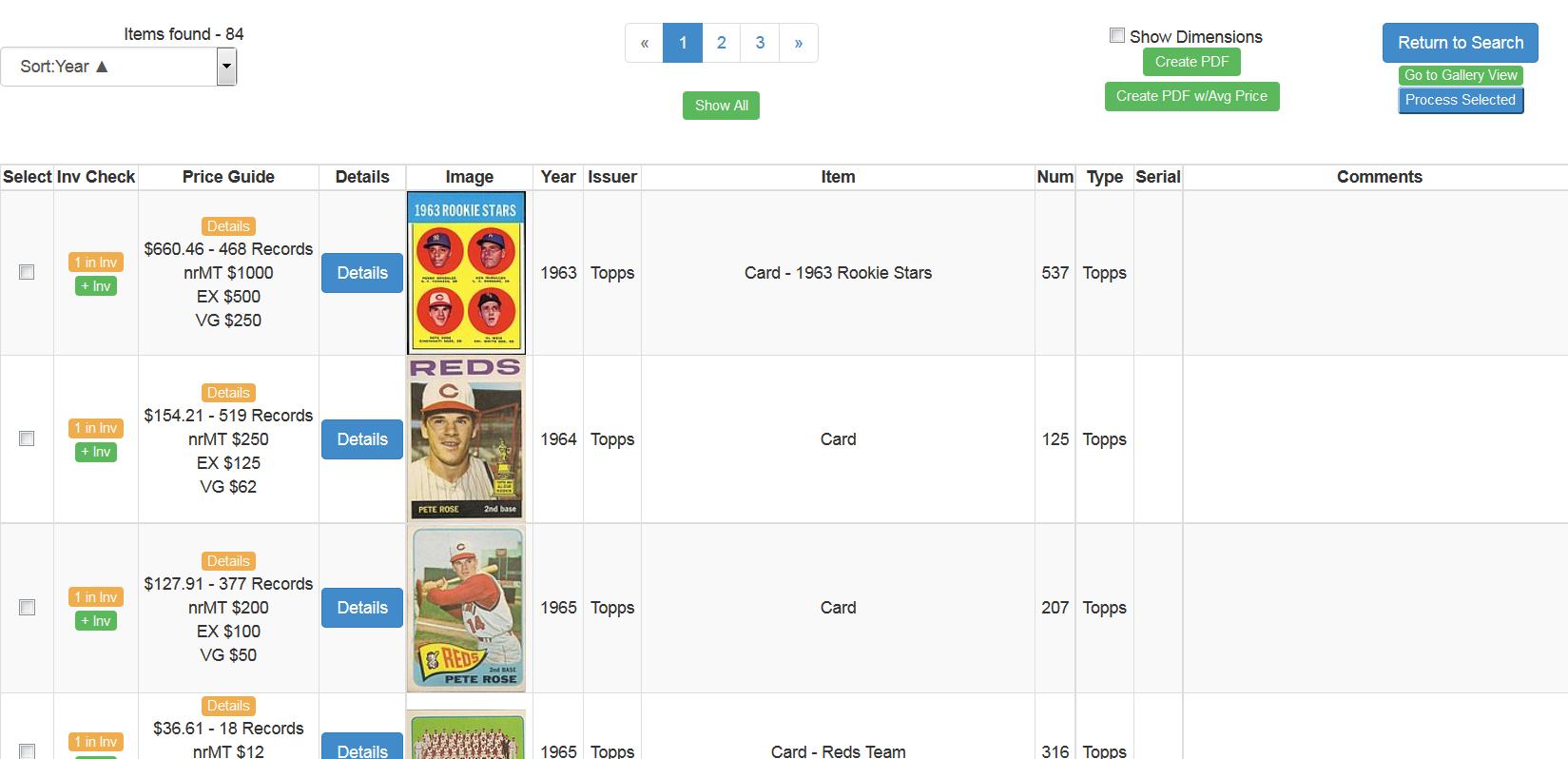Image resolution: width=1568 pixels, height=759 pixels.
Task: View 1965 Pete Rose card image
Action: tap(467, 608)
